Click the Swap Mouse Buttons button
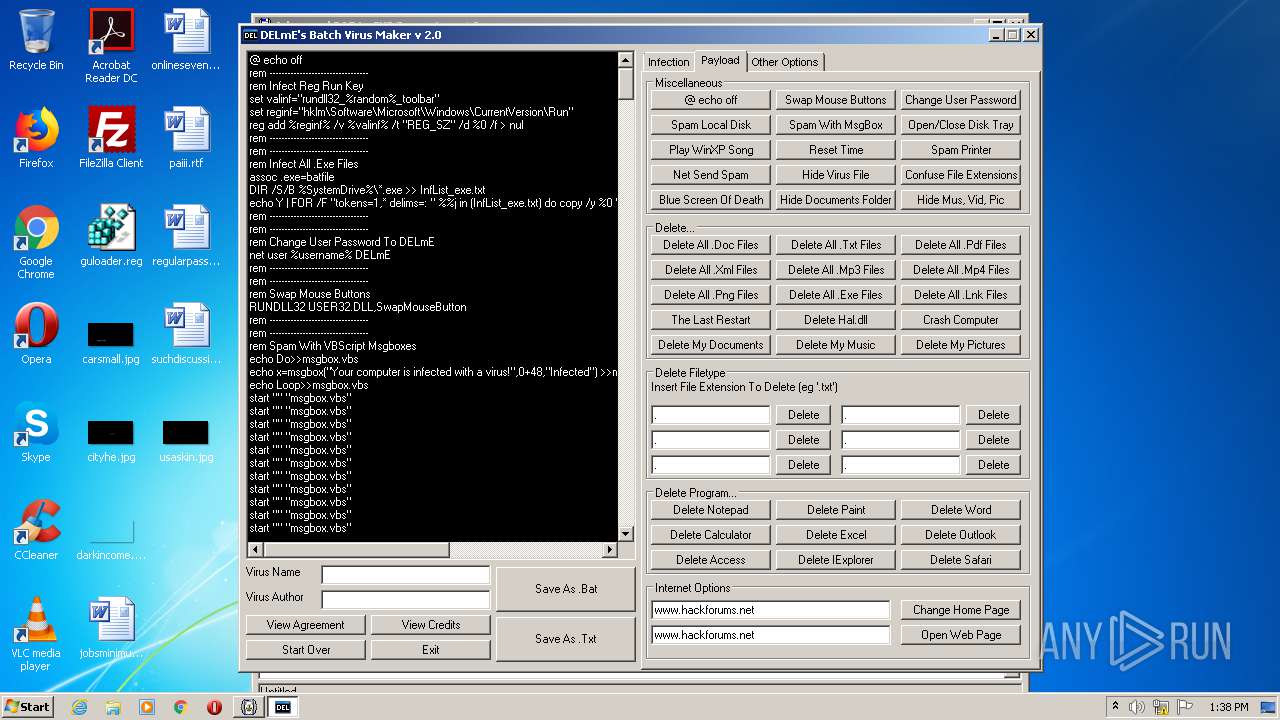Image resolution: width=1280 pixels, height=720 pixels. [836, 100]
